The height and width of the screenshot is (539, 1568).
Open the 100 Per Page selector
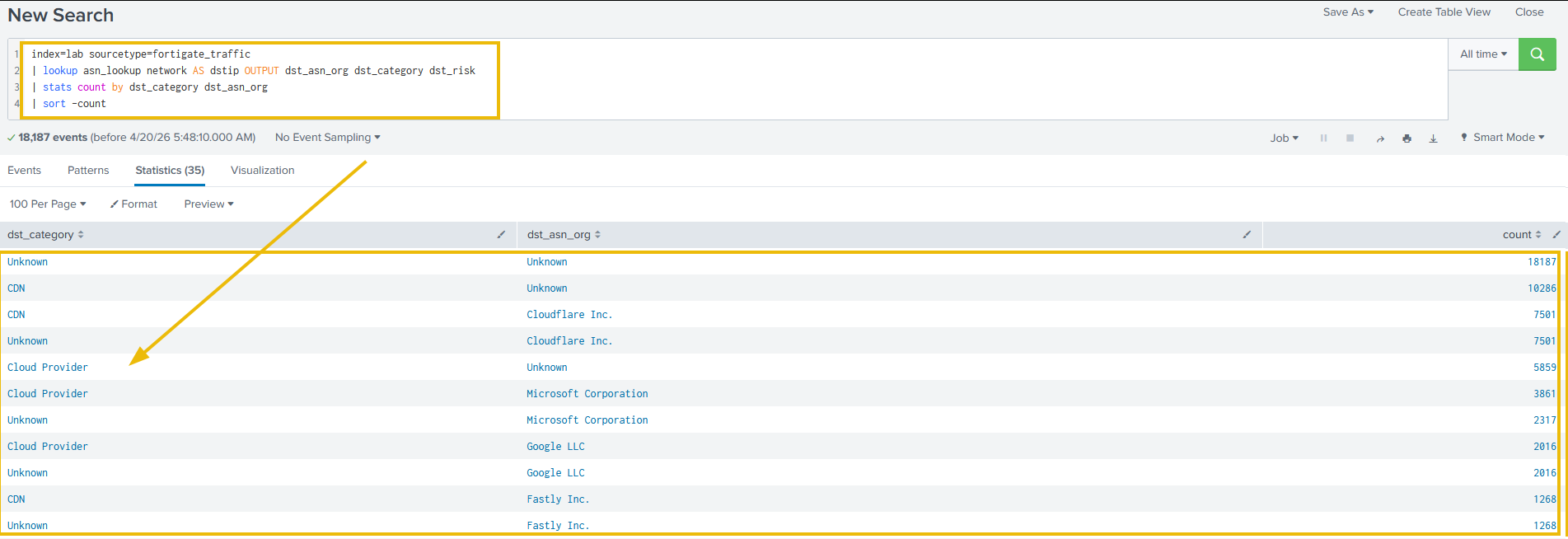coord(48,204)
